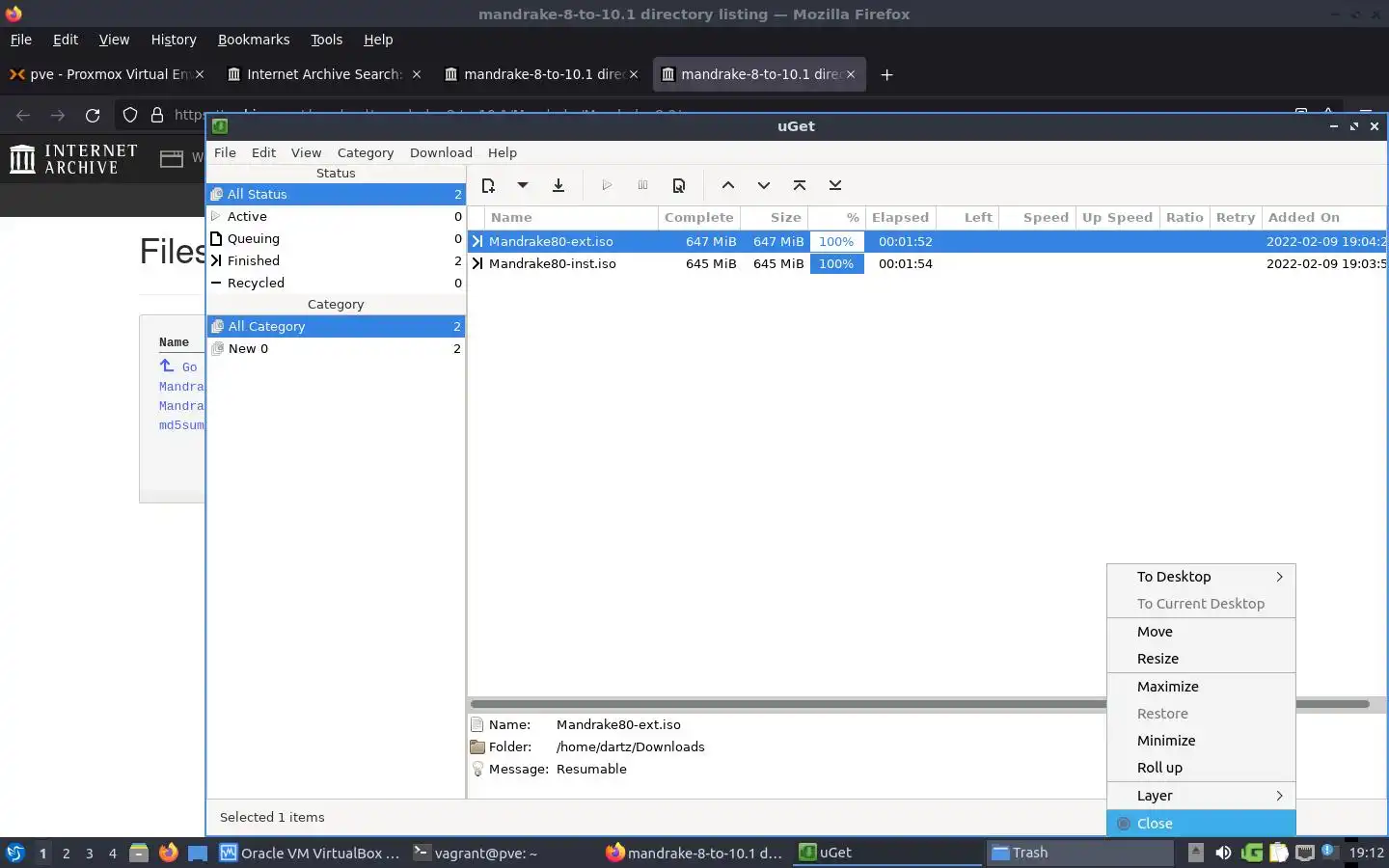This screenshot has height=868, width=1389.
Task: Click the Set Runnable play icon
Action: (x=607, y=185)
